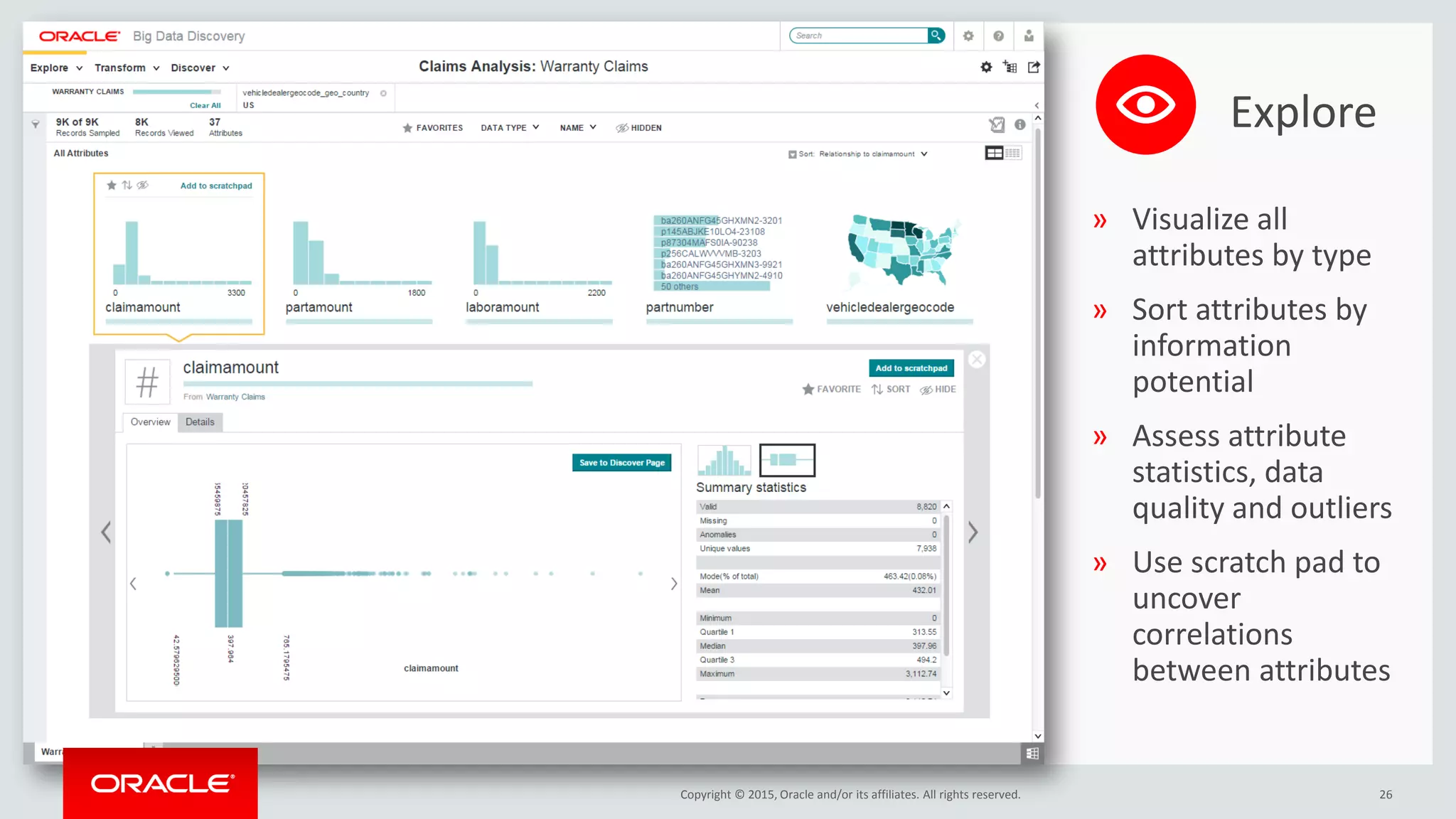Hide claimamount tile with eye icon
Viewport: 1456px width, 819px height.
coord(143,186)
